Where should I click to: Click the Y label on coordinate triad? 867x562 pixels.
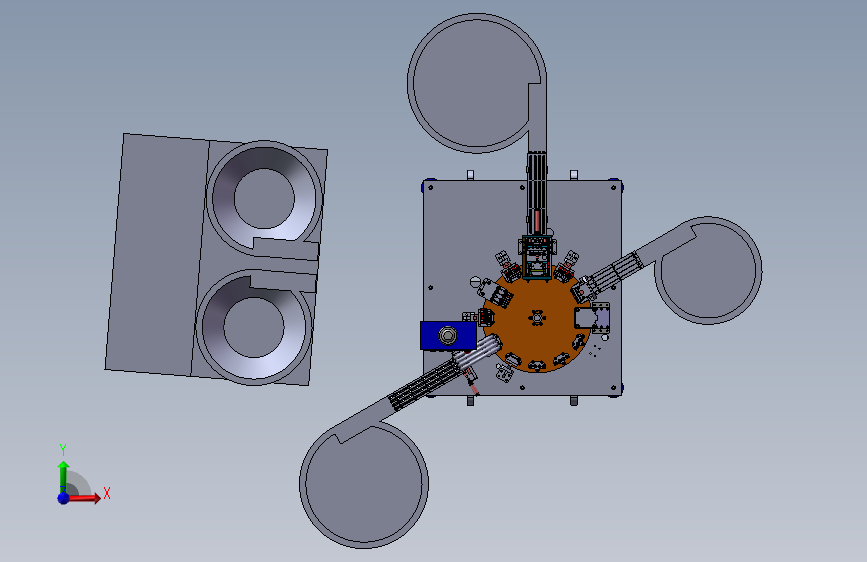pos(63,450)
